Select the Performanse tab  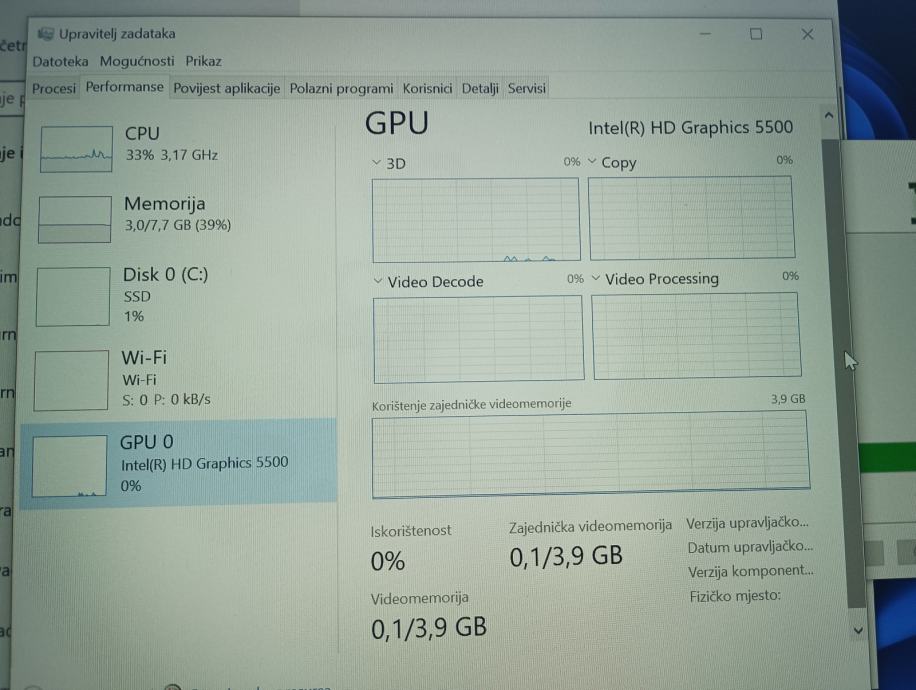click(124, 87)
